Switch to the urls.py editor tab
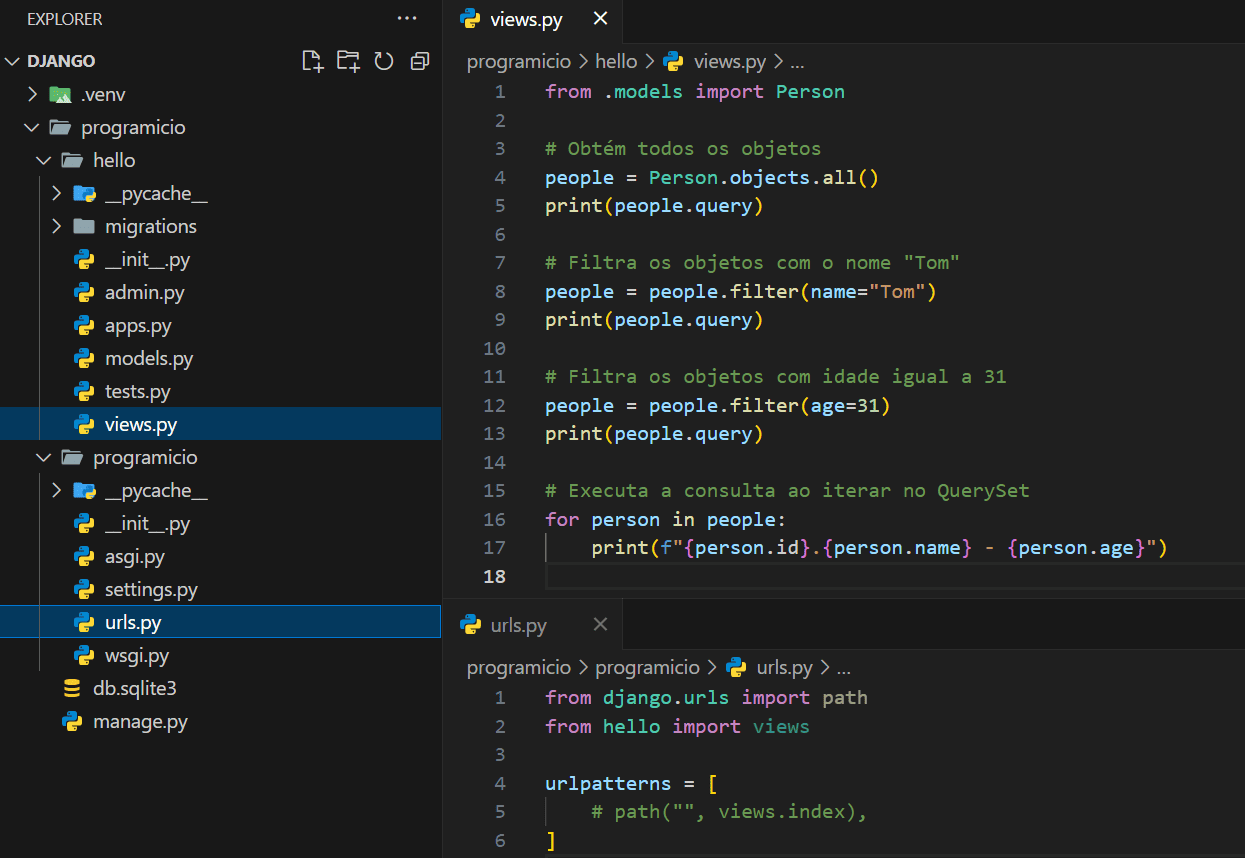The width and height of the screenshot is (1245, 858). [x=518, y=625]
